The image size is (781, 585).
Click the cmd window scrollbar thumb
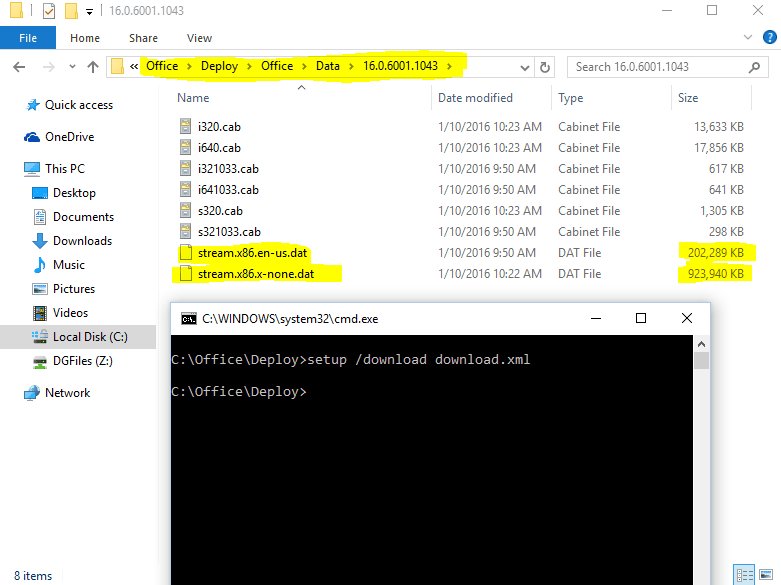pyautogui.click(x=701, y=360)
